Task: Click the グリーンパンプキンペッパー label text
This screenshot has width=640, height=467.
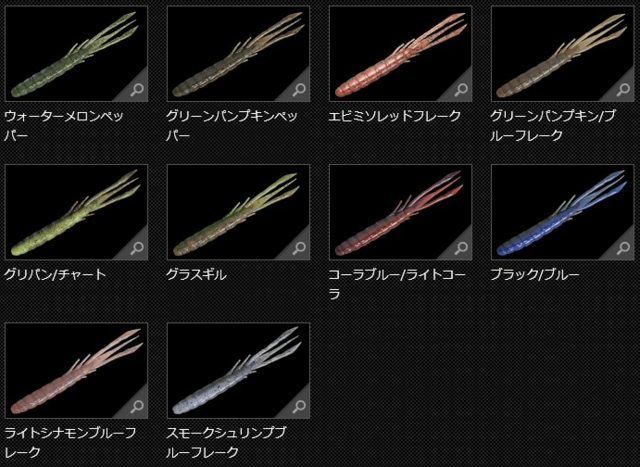Action: coord(232,126)
